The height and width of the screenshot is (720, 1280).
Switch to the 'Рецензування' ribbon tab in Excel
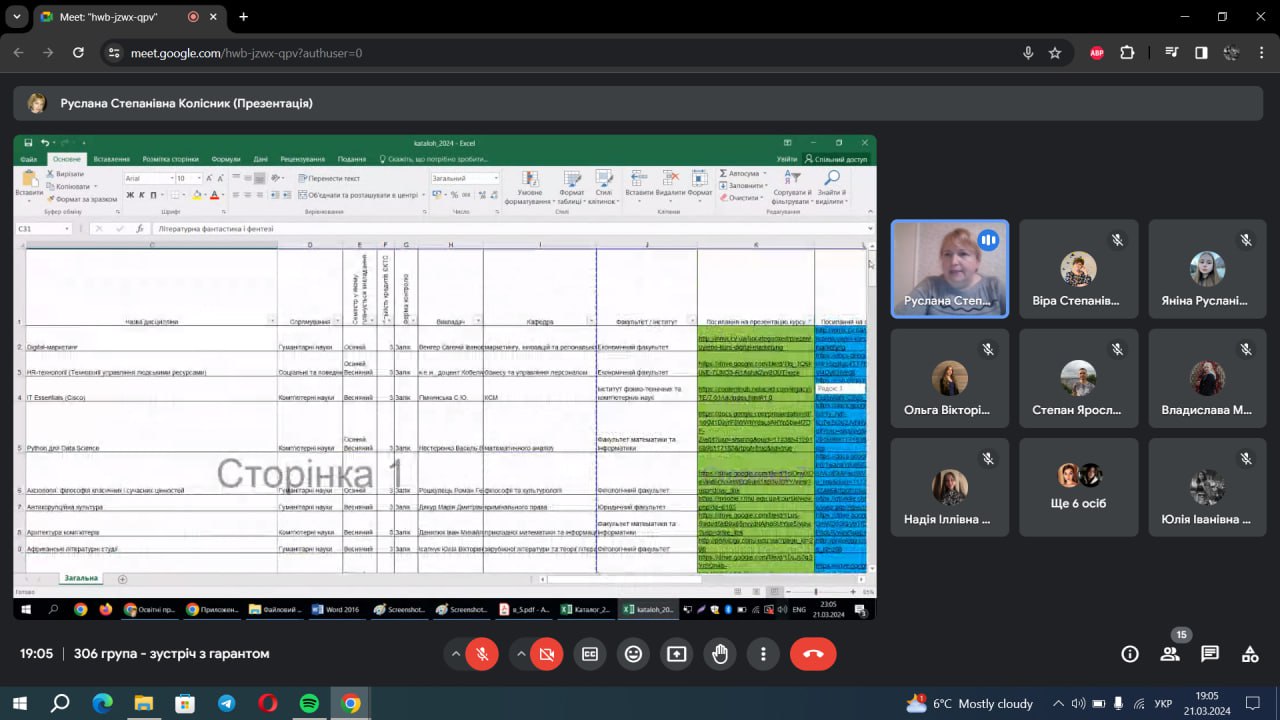click(302, 159)
